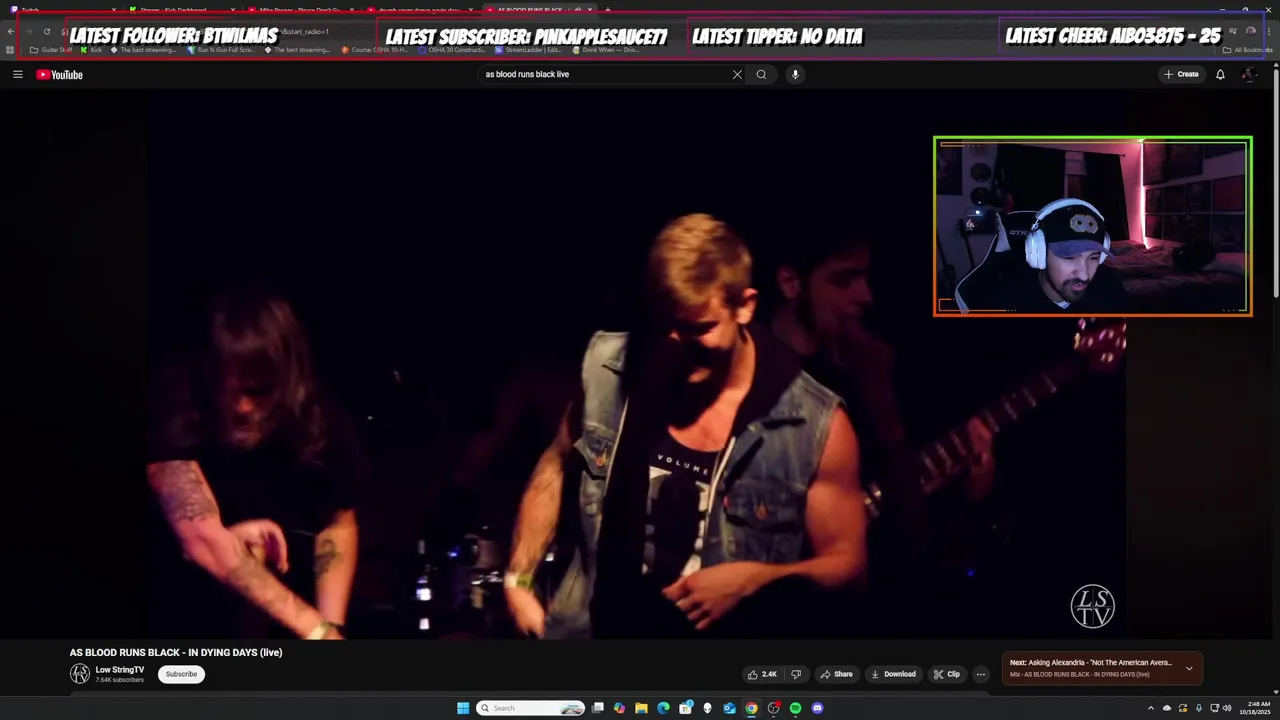The height and width of the screenshot is (720, 1280).
Task: Open a new browser tab
Action: coord(607,10)
